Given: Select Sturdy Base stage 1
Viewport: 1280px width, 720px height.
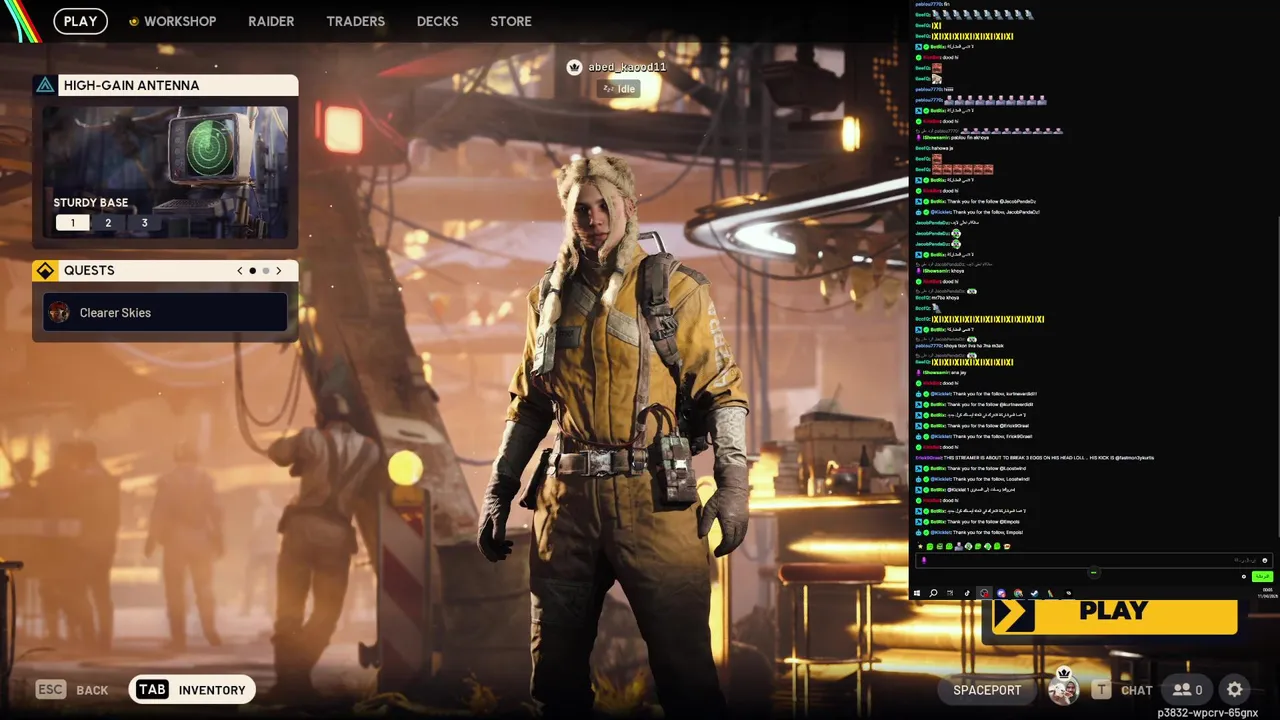Looking at the screenshot, I should click(72, 223).
